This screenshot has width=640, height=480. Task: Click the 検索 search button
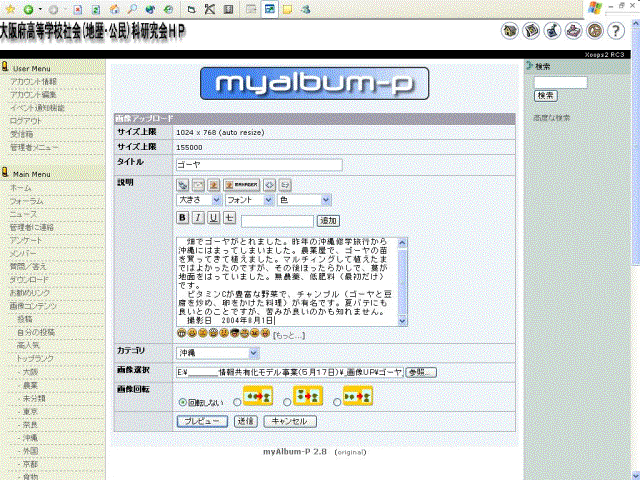coord(546,96)
